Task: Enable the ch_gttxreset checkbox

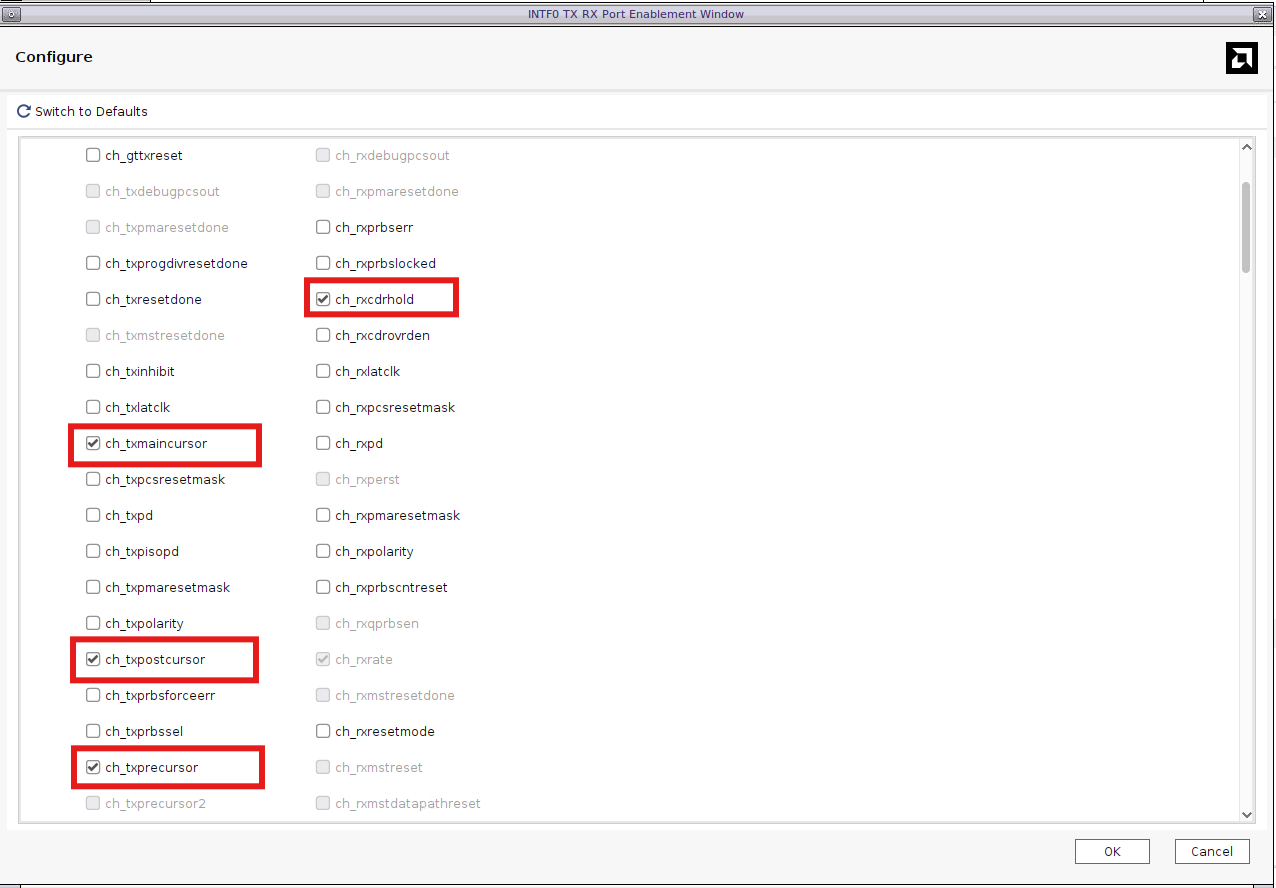Action: tap(93, 155)
